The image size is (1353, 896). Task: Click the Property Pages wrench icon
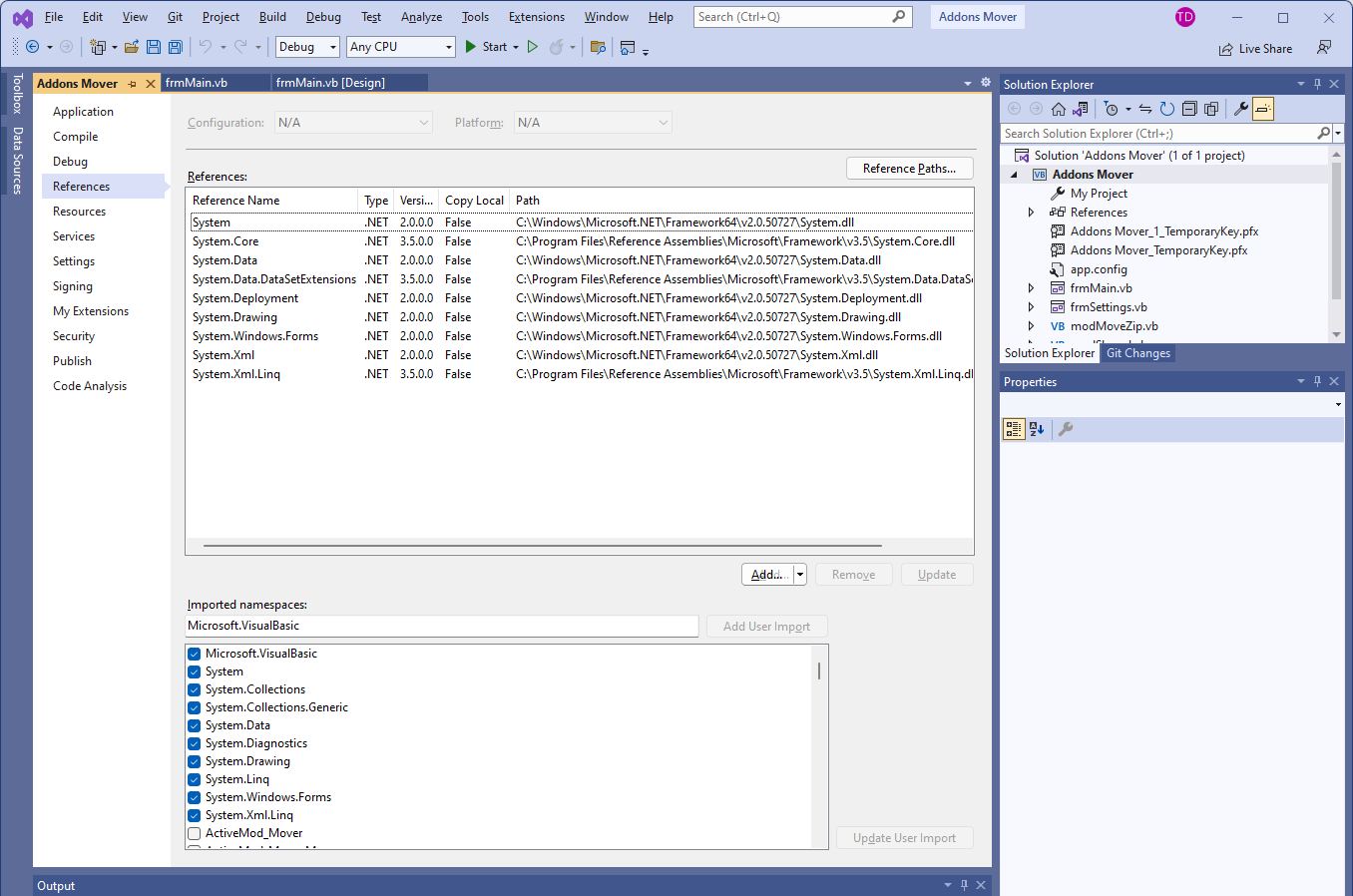[x=1066, y=429]
